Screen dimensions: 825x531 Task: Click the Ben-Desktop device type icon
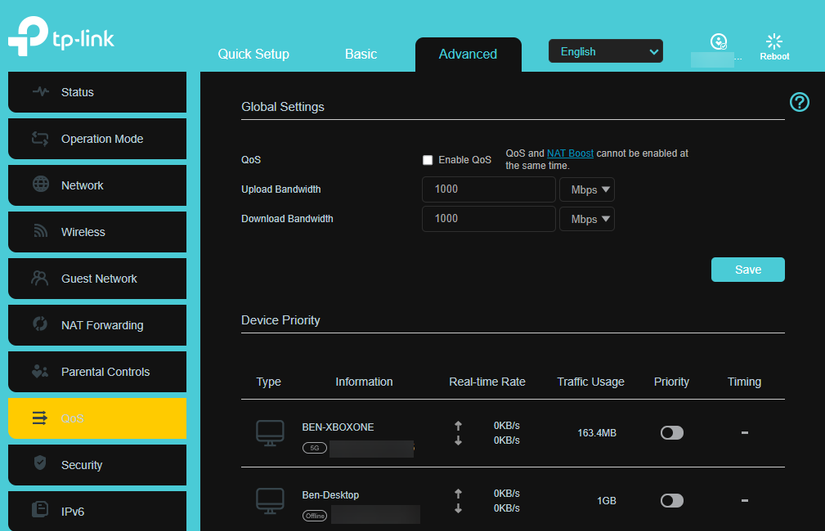tap(270, 500)
